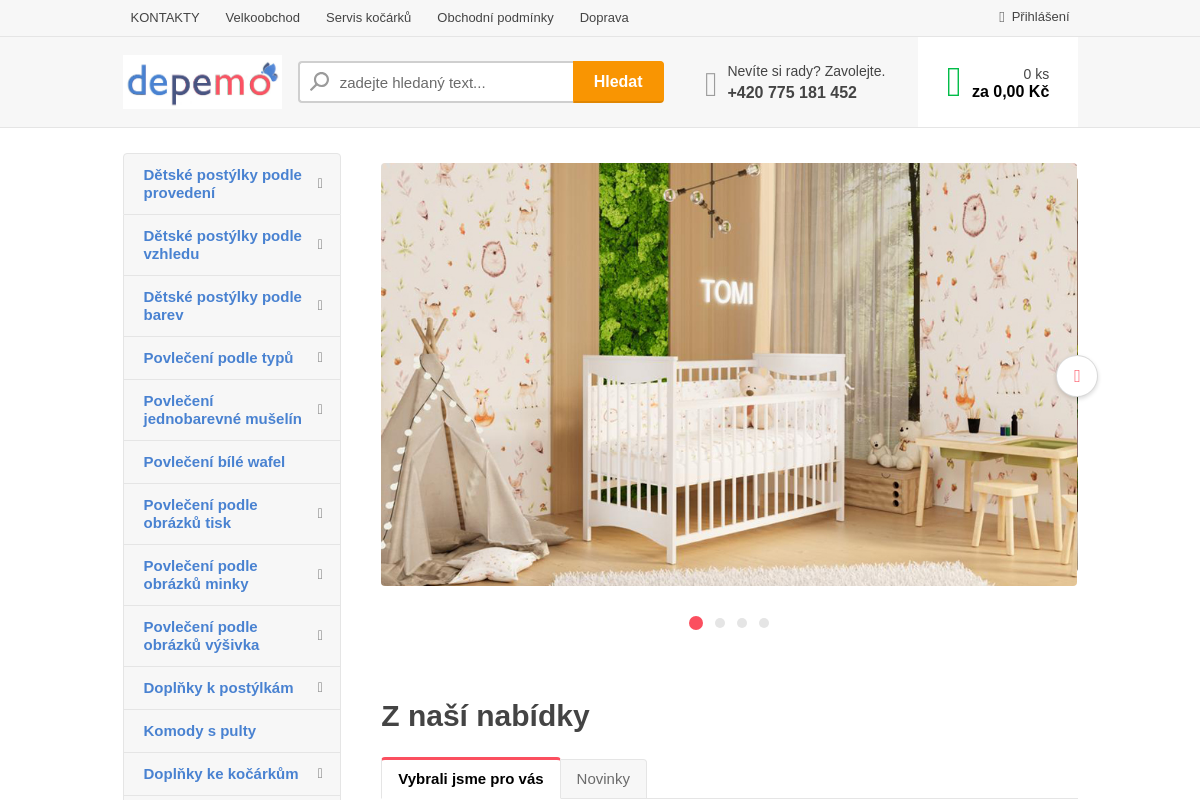
Task: Click the orange Hledat button
Action: point(618,82)
